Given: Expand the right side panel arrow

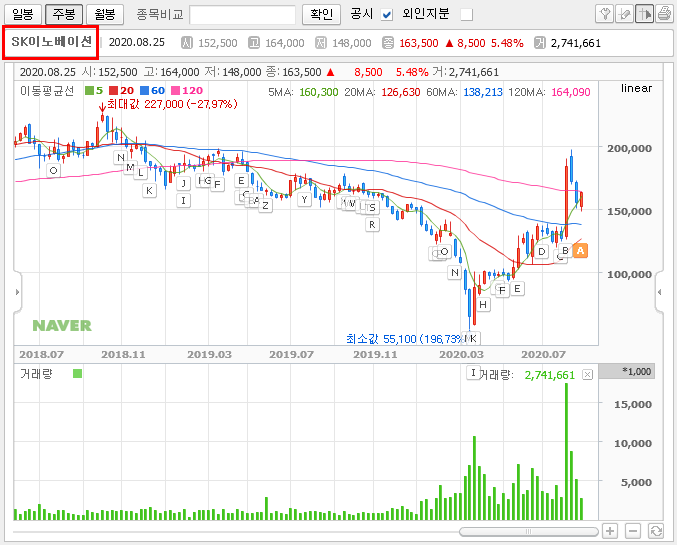Looking at the screenshot, I should click(x=659, y=292).
